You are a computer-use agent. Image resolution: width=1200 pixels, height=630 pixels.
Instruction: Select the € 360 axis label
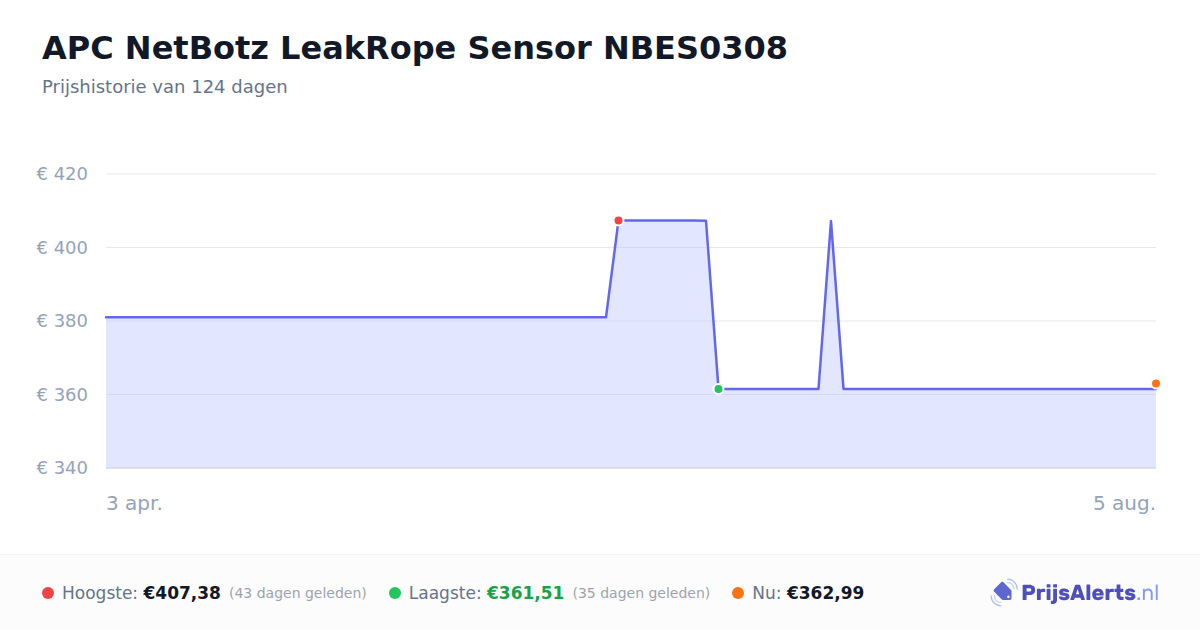(x=62, y=394)
